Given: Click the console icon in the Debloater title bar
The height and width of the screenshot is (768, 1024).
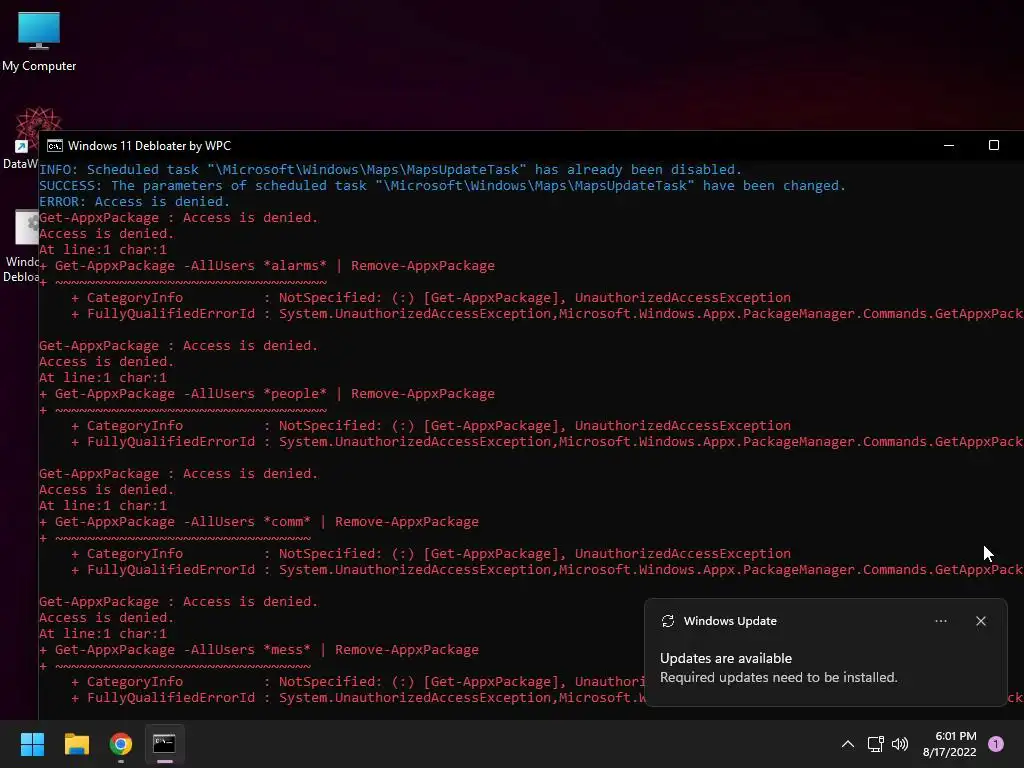Looking at the screenshot, I should click(55, 146).
